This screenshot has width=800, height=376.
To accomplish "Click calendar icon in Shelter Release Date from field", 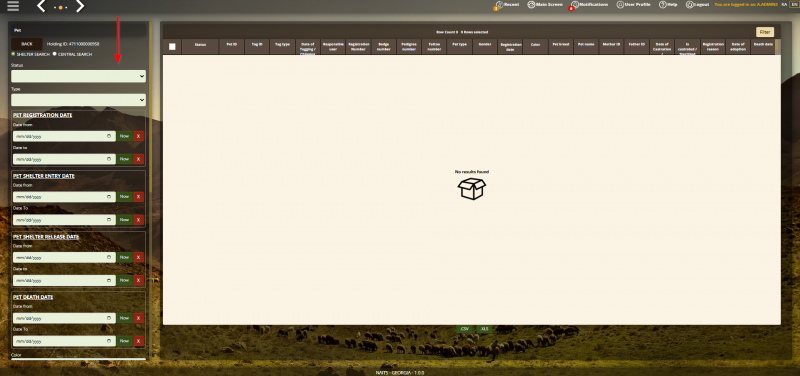I will tap(109, 258).
